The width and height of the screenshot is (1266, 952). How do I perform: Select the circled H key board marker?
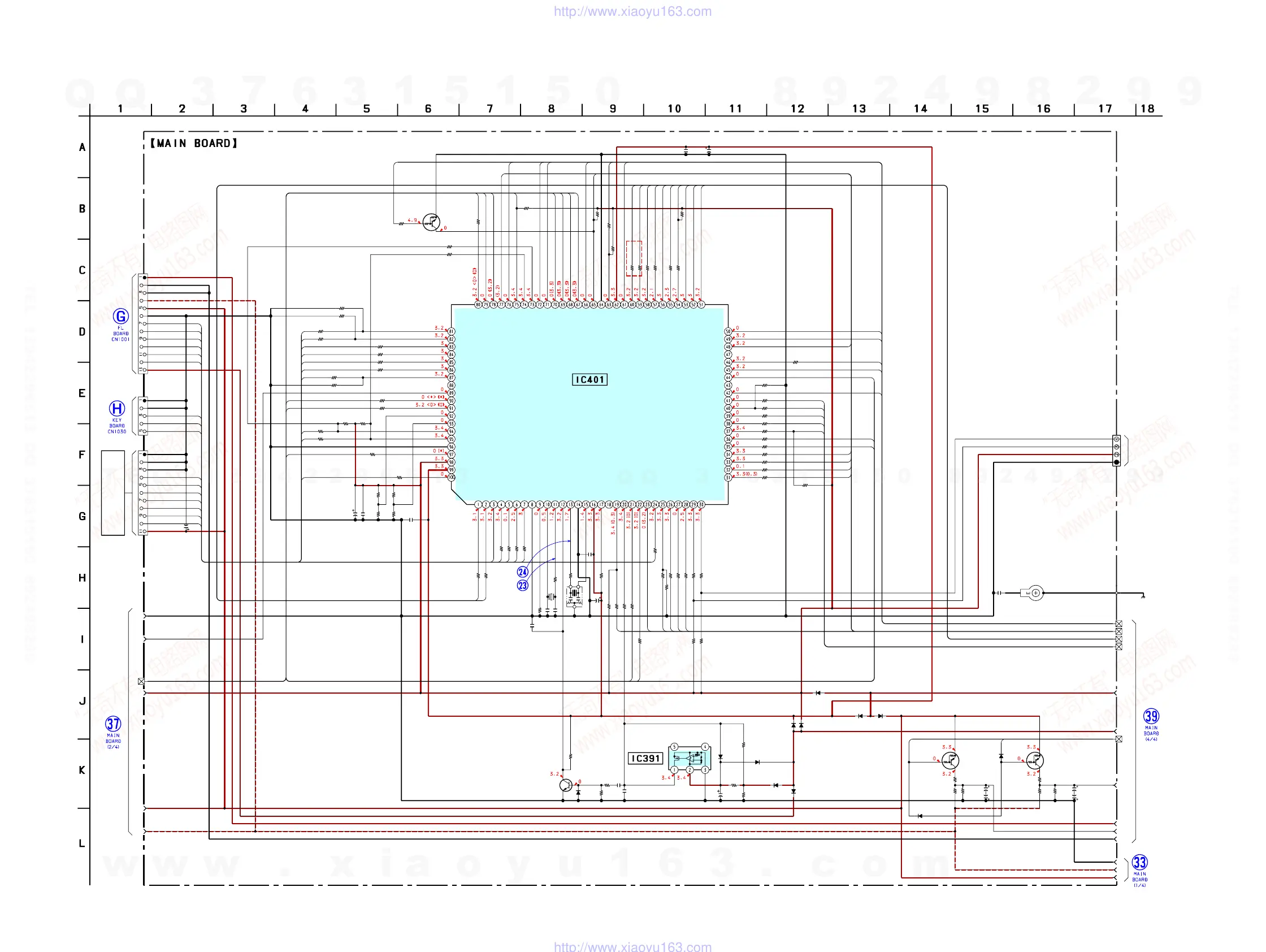click(117, 409)
